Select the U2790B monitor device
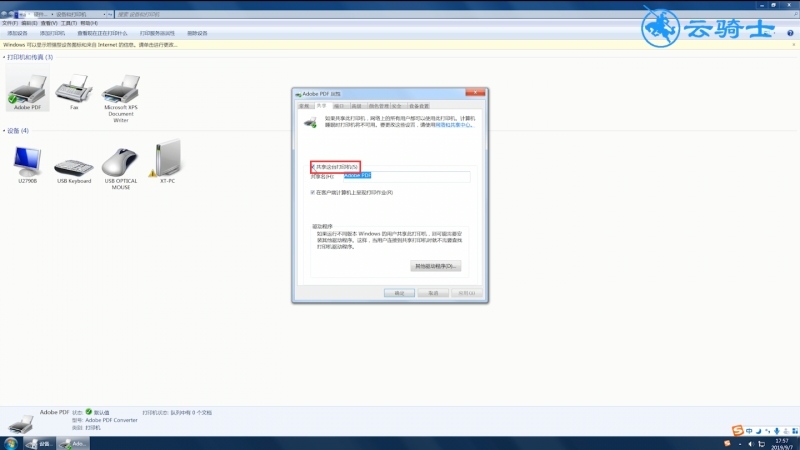The height and width of the screenshot is (450, 800). [27, 163]
